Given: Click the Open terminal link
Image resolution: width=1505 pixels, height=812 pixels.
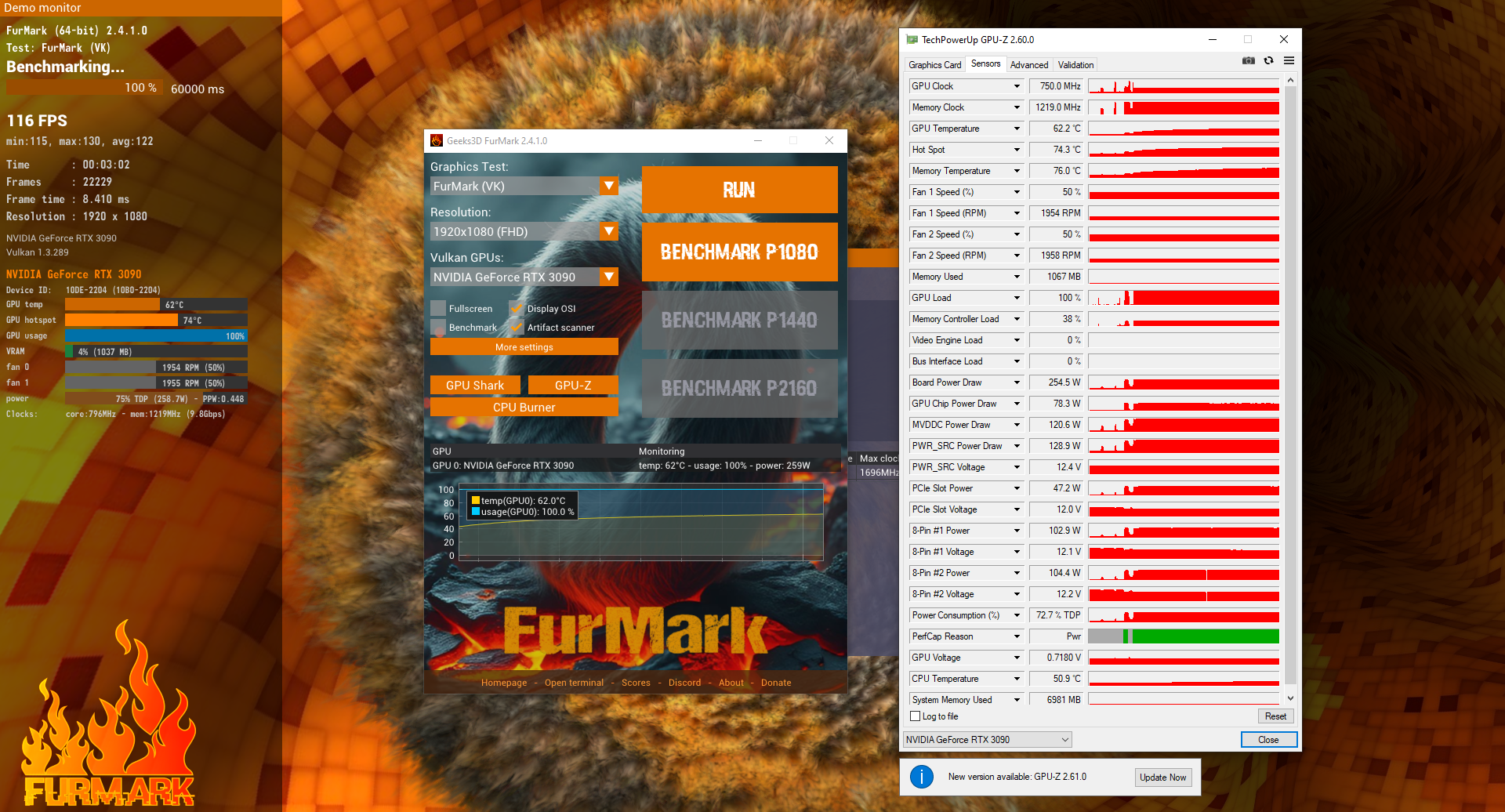Looking at the screenshot, I should (574, 683).
